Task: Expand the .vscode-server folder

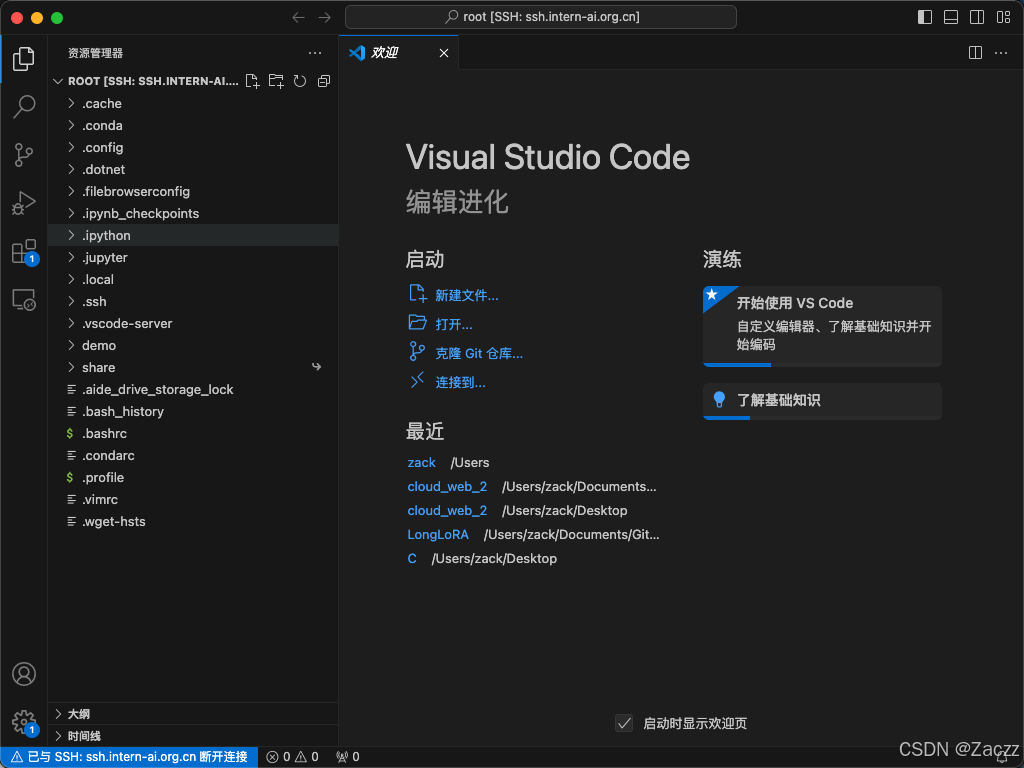Action: pos(193,323)
